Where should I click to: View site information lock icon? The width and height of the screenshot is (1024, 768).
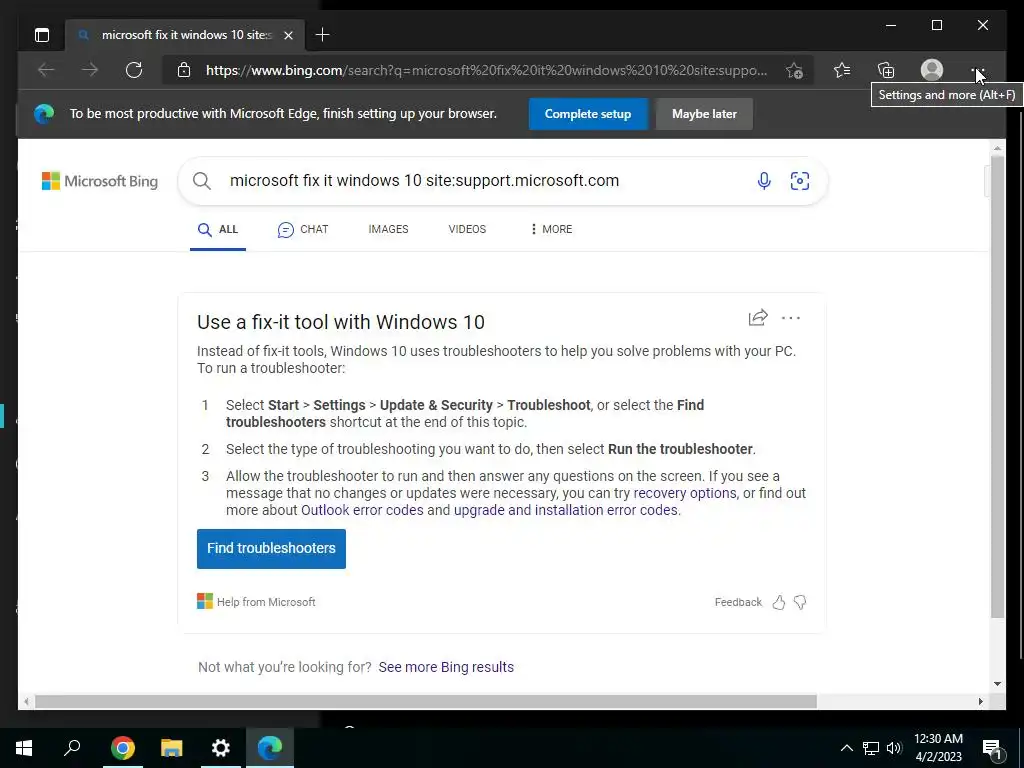pyautogui.click(x=184, y=70)
